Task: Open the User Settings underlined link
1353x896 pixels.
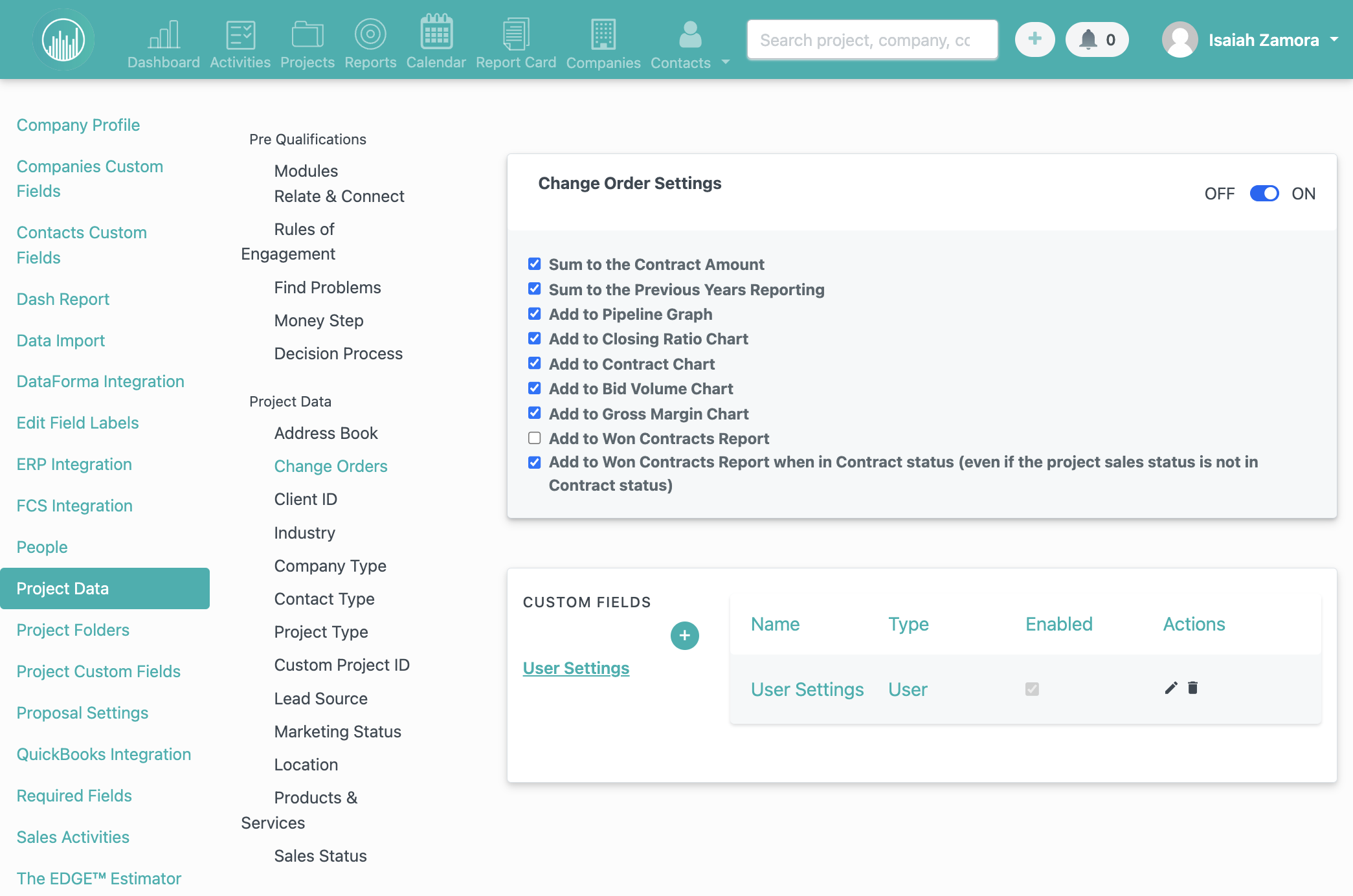Action: point(576,668)
